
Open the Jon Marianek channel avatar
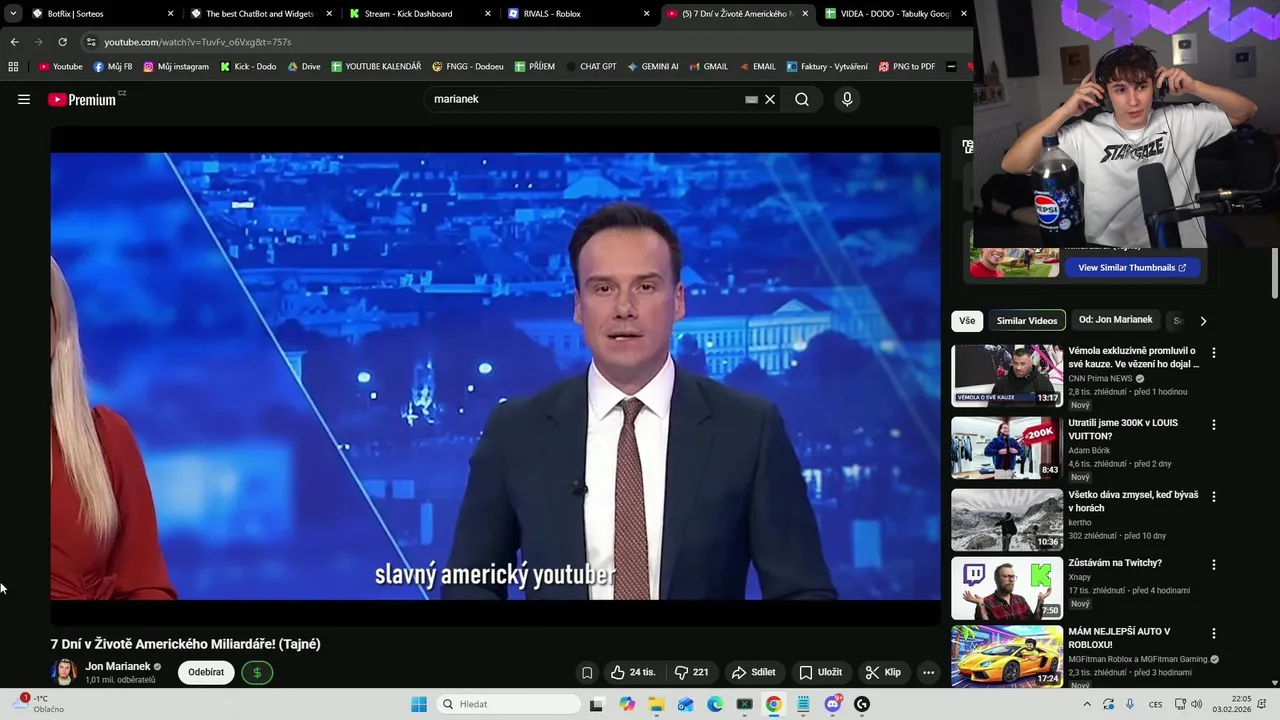[64, 672]
